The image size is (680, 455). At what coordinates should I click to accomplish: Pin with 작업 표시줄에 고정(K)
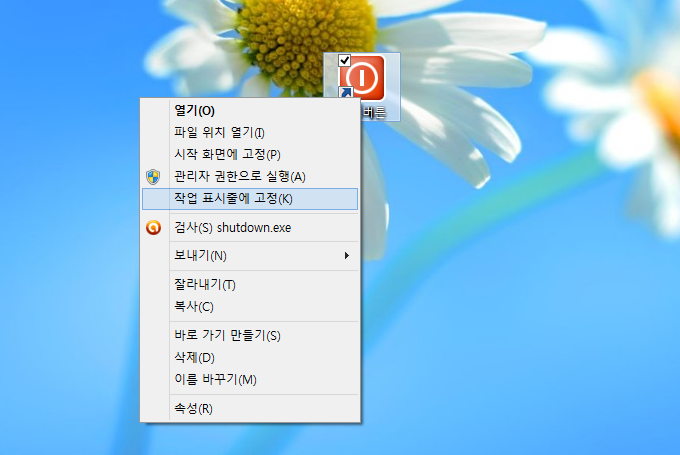point(250,199)
